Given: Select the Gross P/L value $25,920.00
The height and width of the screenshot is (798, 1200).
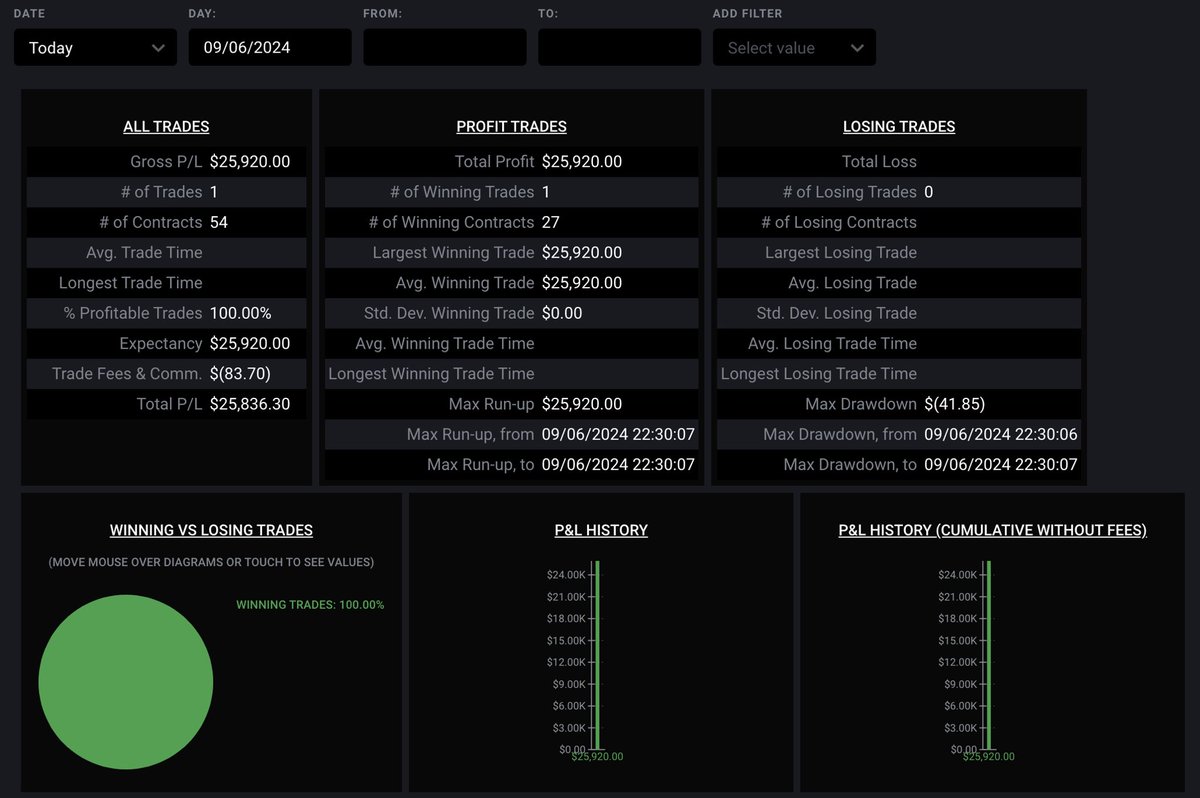Looking at the screenshot, I should tap(250, 161).
